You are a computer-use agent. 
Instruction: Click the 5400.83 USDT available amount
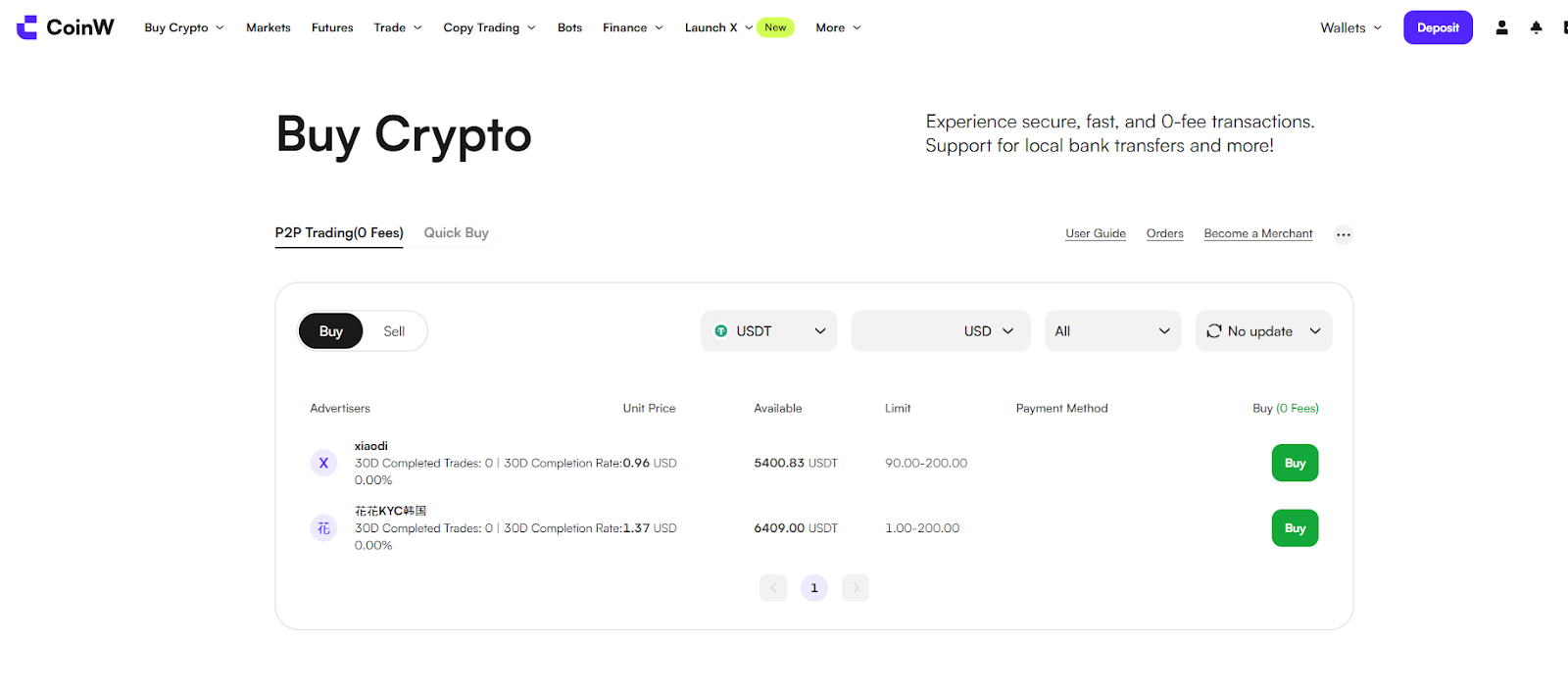(x=796, y=463)
